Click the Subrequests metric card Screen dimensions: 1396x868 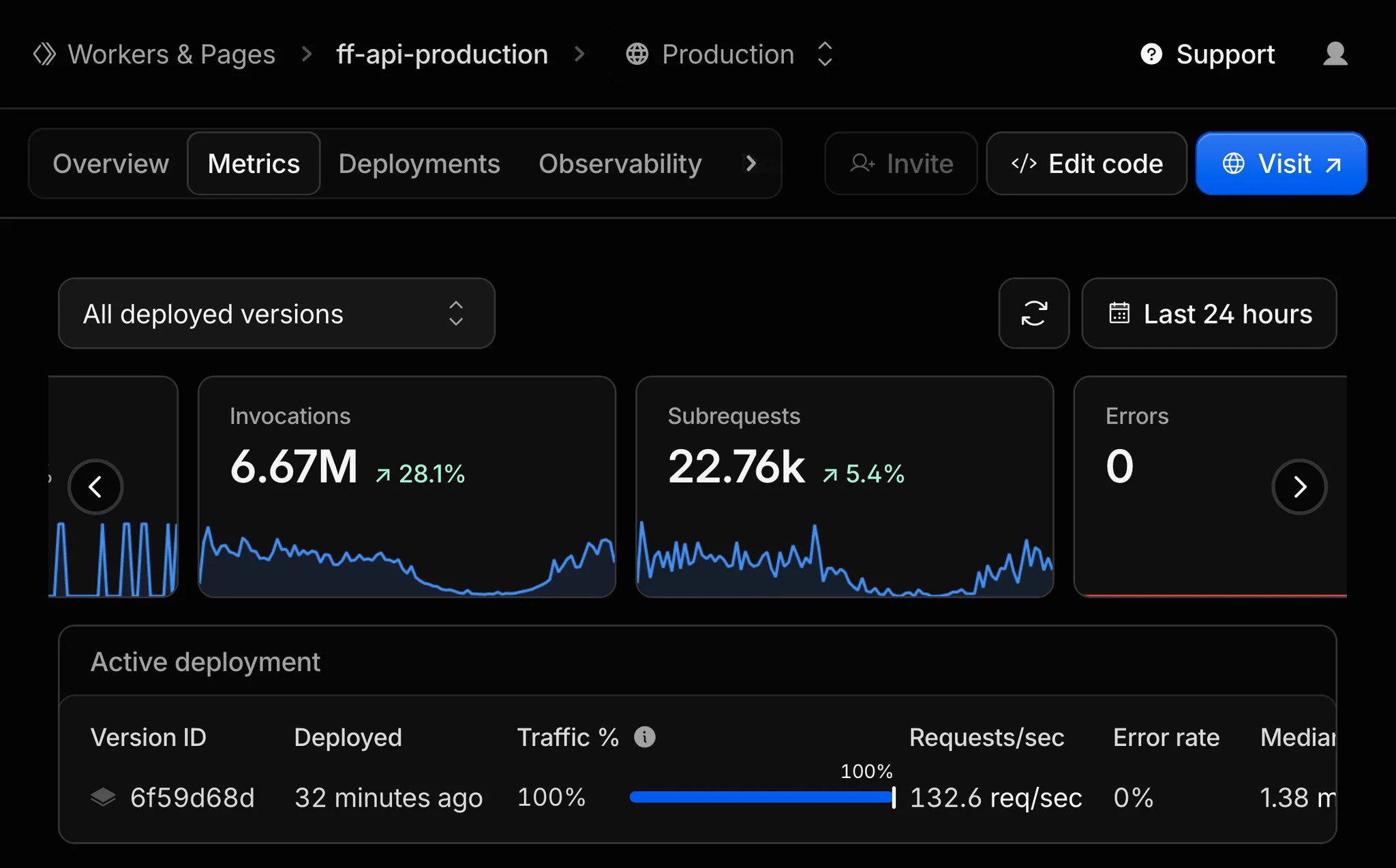[x=845, y=486]
